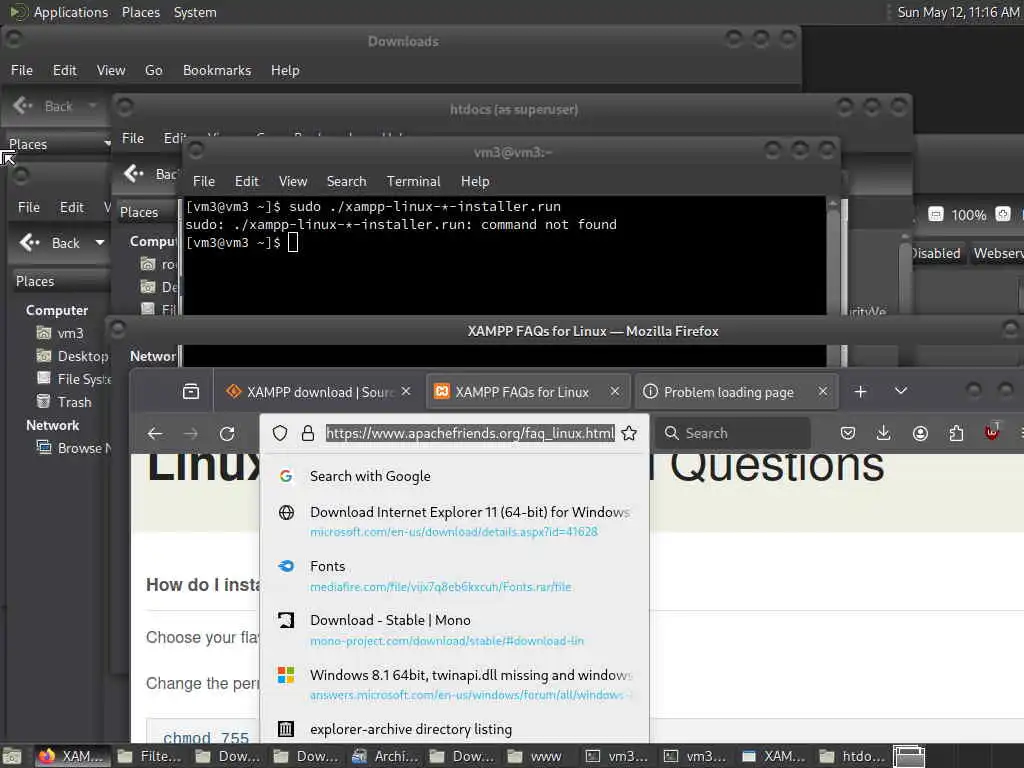
Task: Open the Places menu in top panel
Action: 140,12
